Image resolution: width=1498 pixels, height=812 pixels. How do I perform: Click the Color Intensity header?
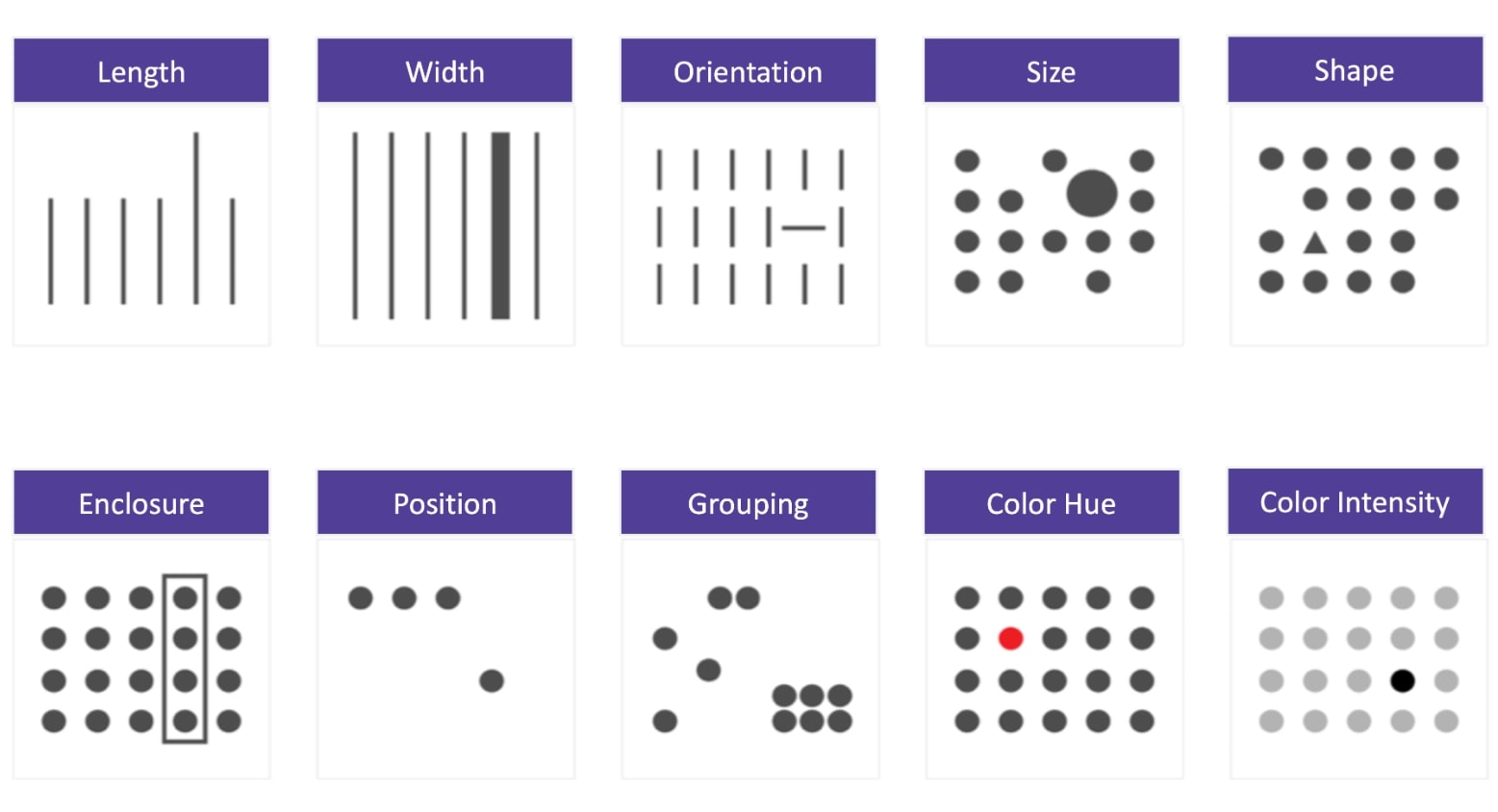1355,501
